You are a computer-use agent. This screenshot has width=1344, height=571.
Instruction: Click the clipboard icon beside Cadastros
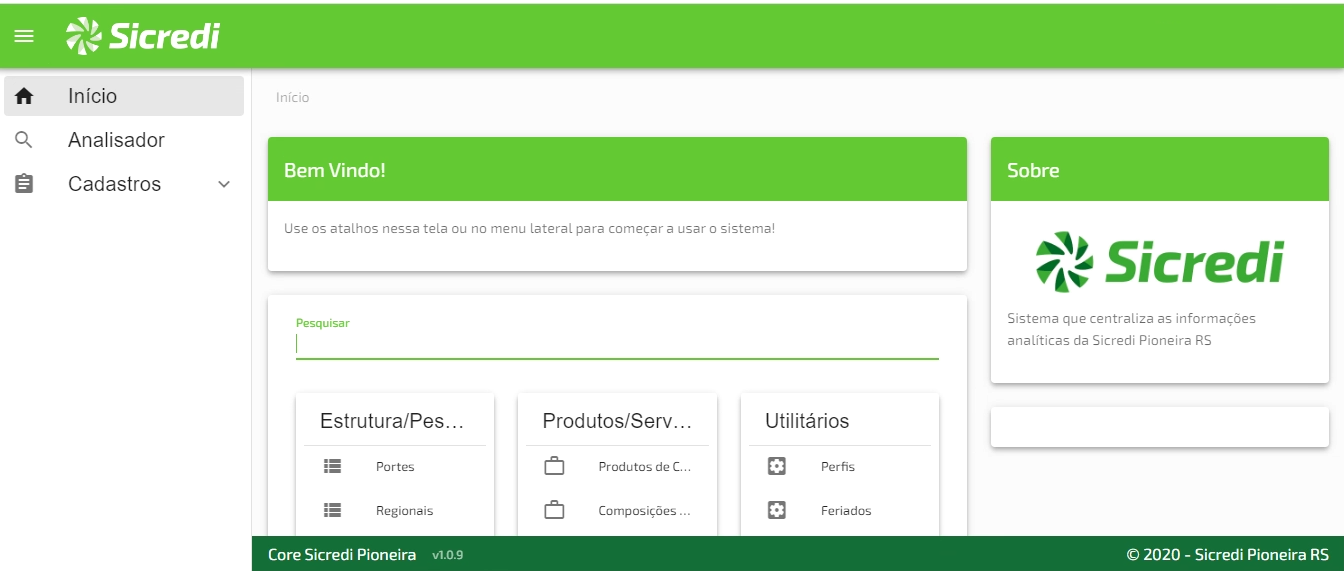(x=24, y=184)
